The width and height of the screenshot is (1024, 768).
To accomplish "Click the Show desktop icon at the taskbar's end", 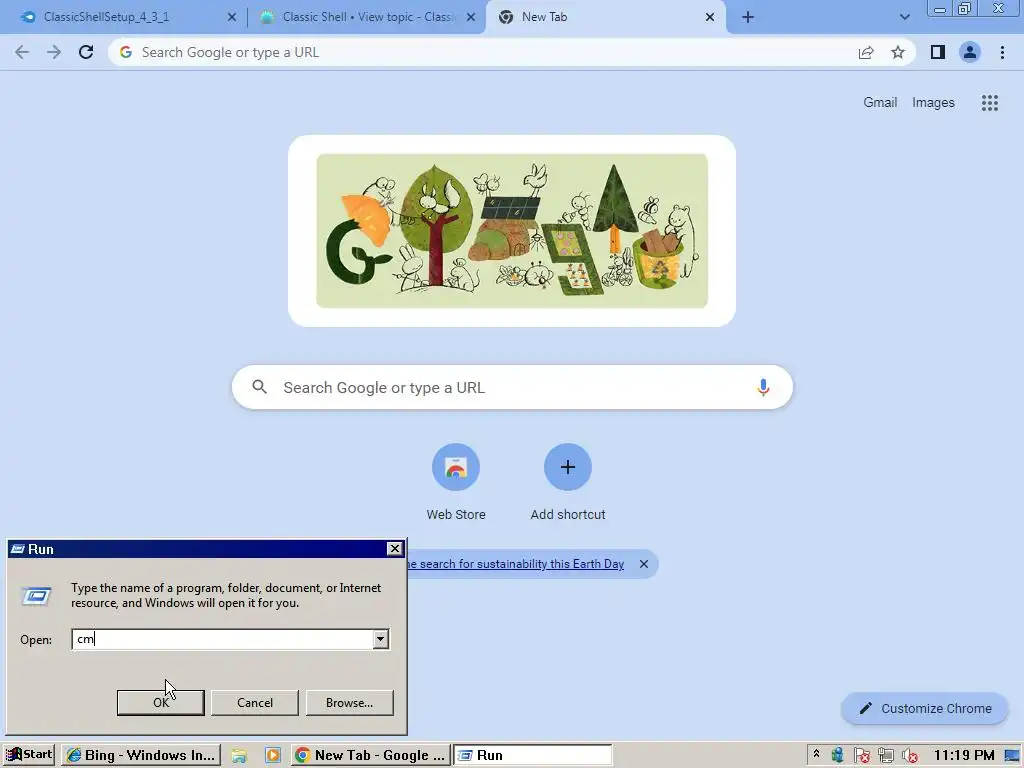I will click(1013, 756).
